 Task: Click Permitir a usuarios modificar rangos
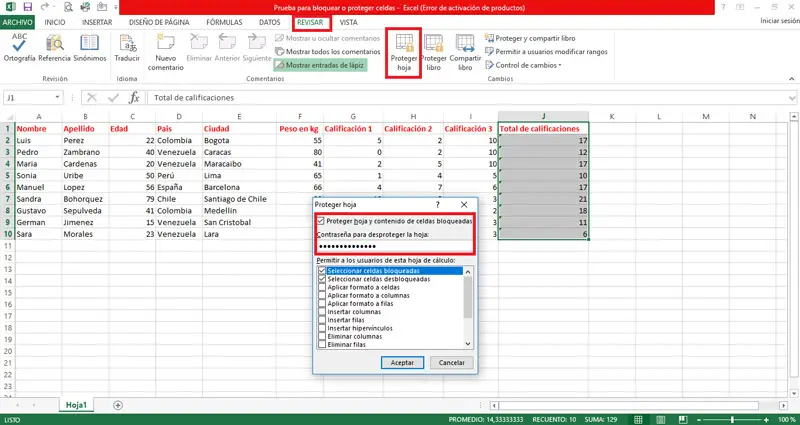click(546, 52)
